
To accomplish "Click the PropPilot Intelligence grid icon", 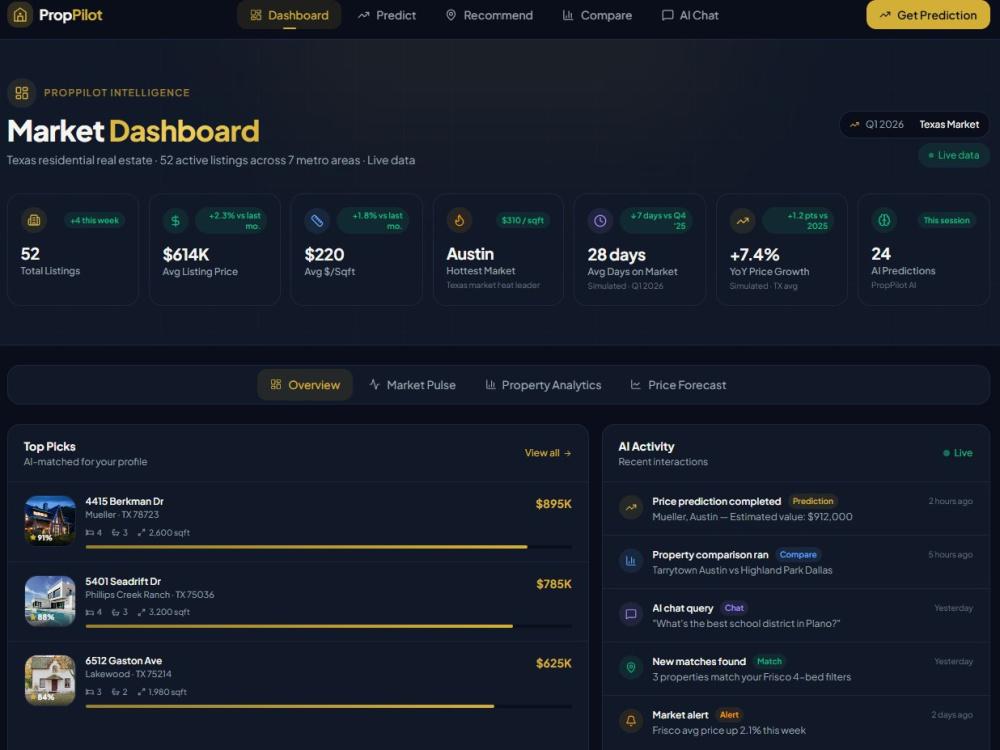I will click(22, 92).
